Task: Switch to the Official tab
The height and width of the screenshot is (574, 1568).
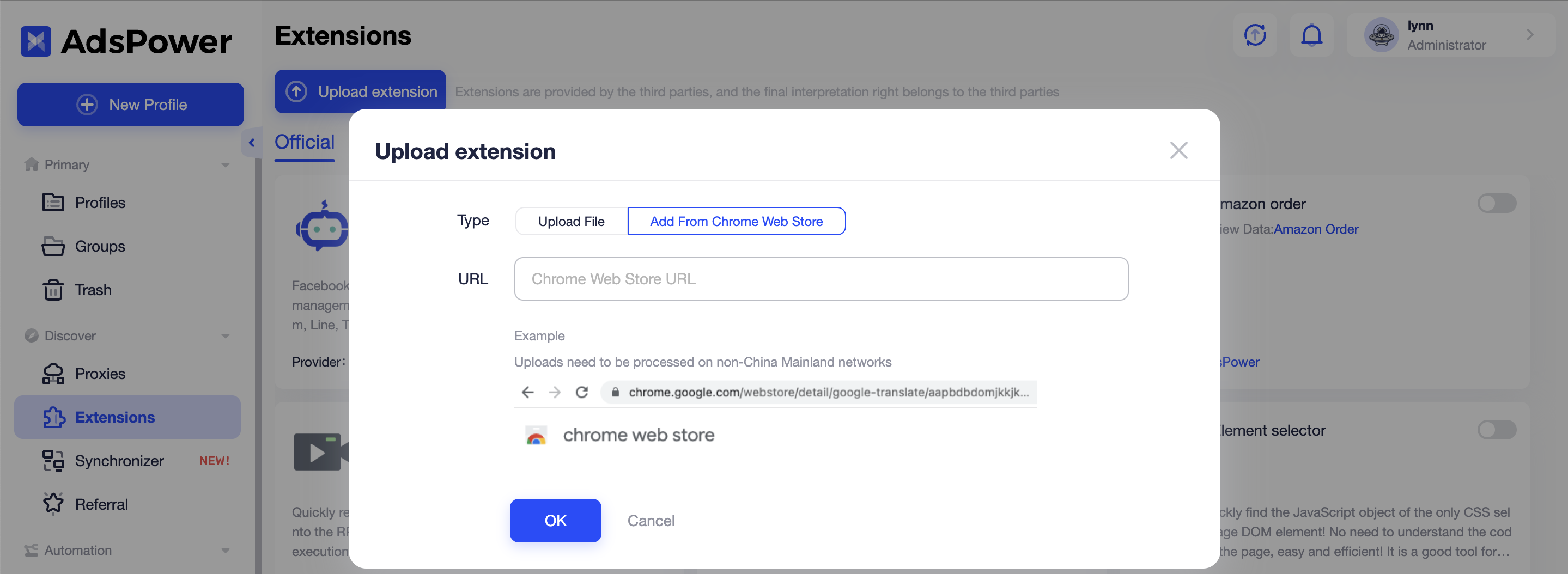Action: (x=305, y=143)
